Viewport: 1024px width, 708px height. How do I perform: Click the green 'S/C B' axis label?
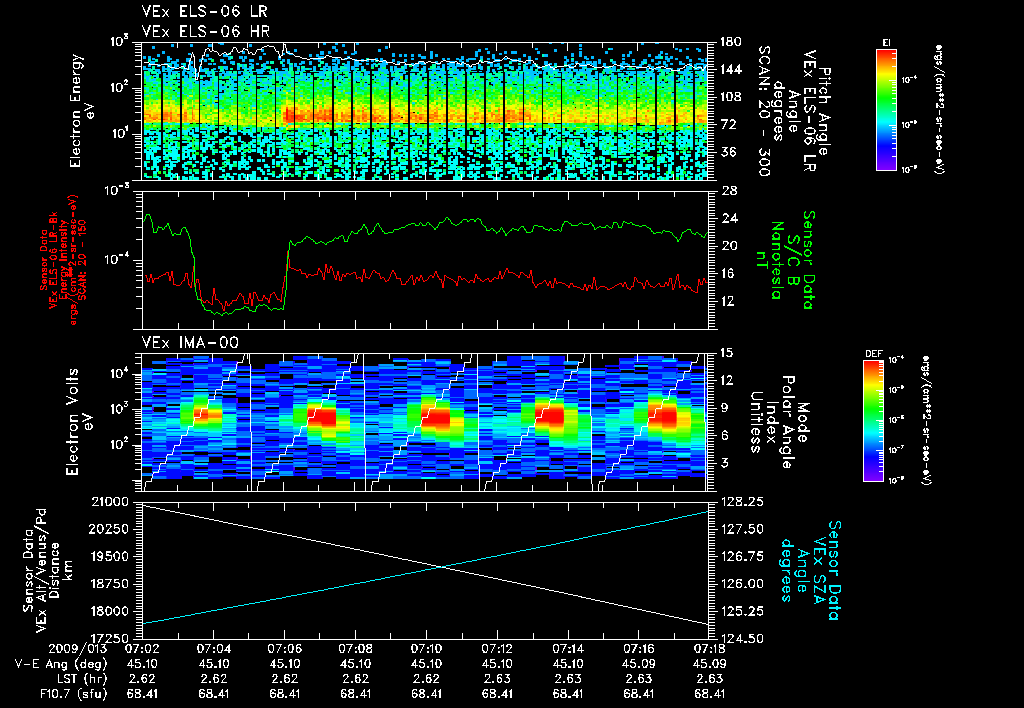pos(793,260)
